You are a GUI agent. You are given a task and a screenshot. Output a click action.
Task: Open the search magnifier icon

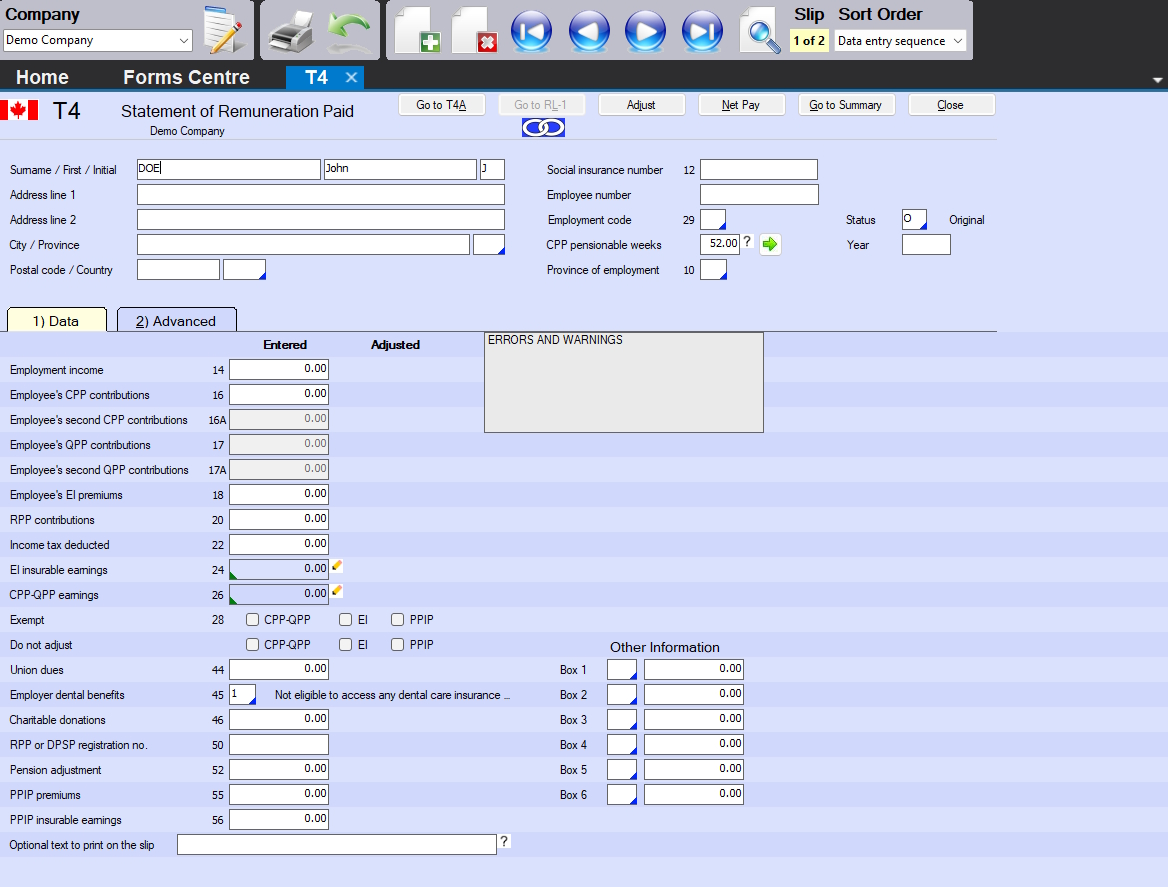click(760, 31)
